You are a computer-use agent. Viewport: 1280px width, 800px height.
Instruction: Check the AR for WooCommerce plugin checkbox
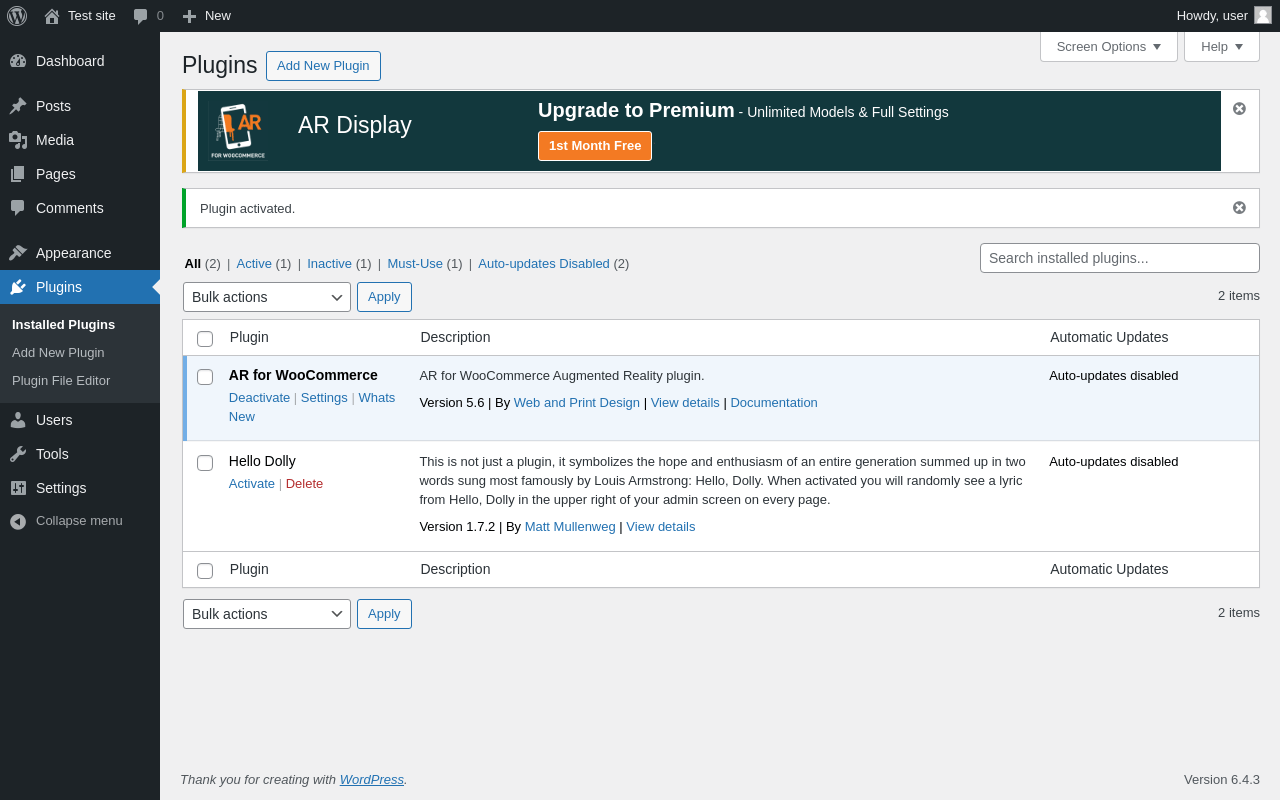tap(205, 377)
